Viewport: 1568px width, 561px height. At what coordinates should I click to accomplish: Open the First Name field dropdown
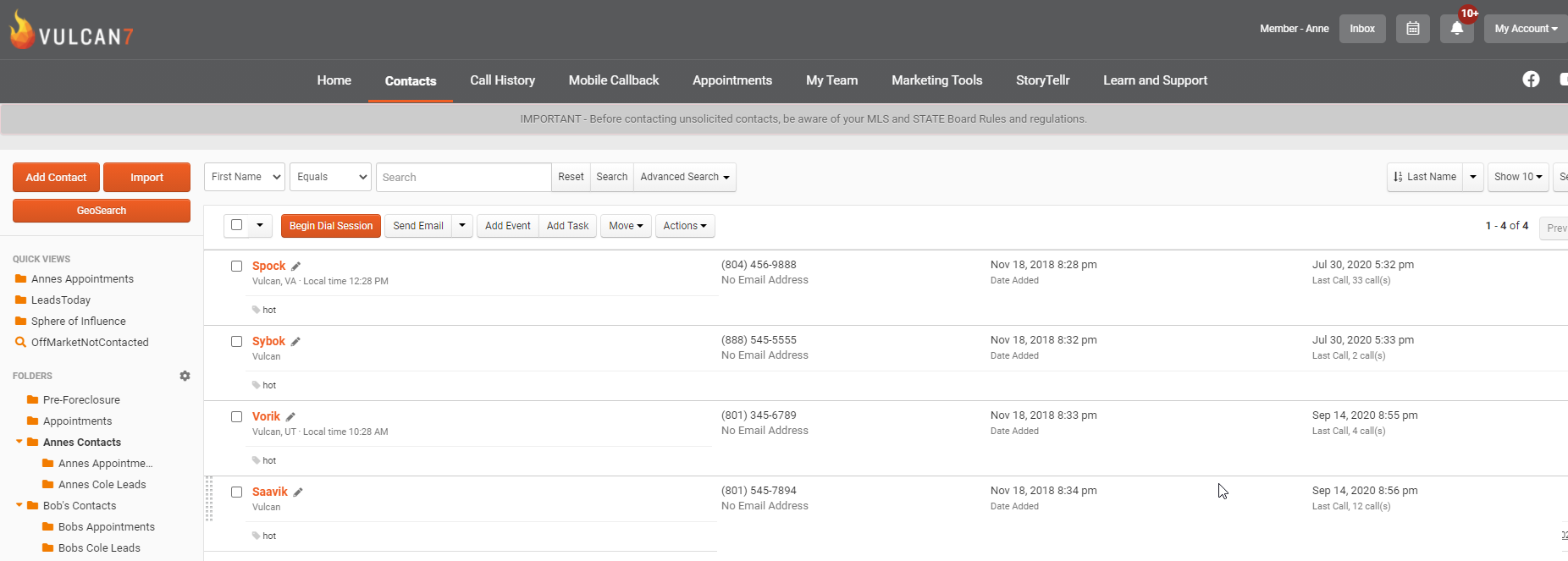pos(245,177)
